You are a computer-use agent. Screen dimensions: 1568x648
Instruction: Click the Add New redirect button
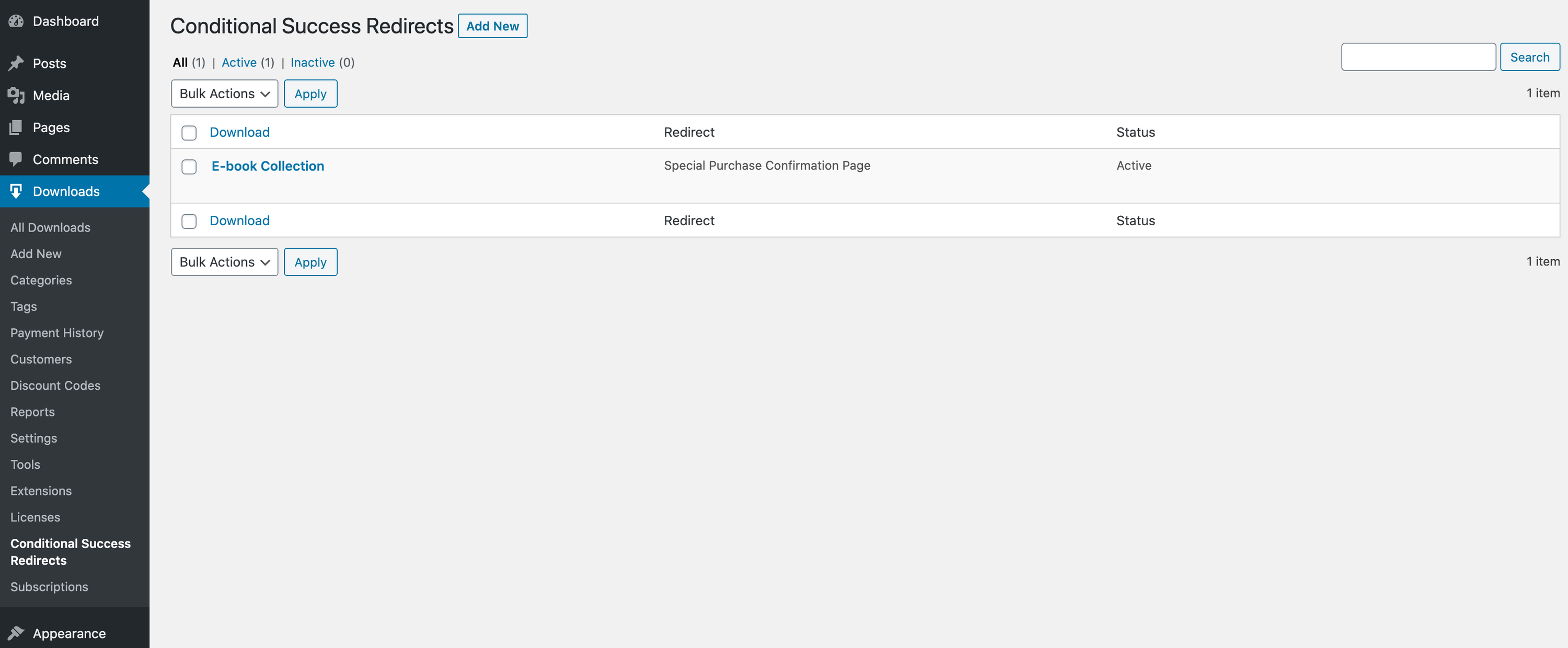492,26
